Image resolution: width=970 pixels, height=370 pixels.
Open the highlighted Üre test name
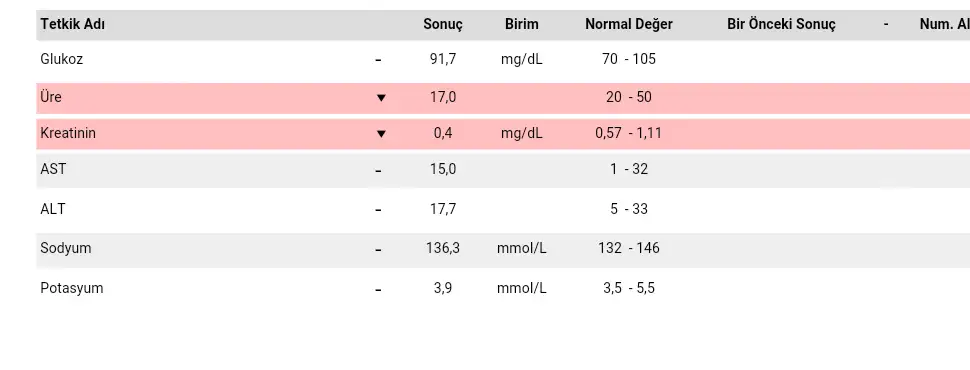click(51, 97)
